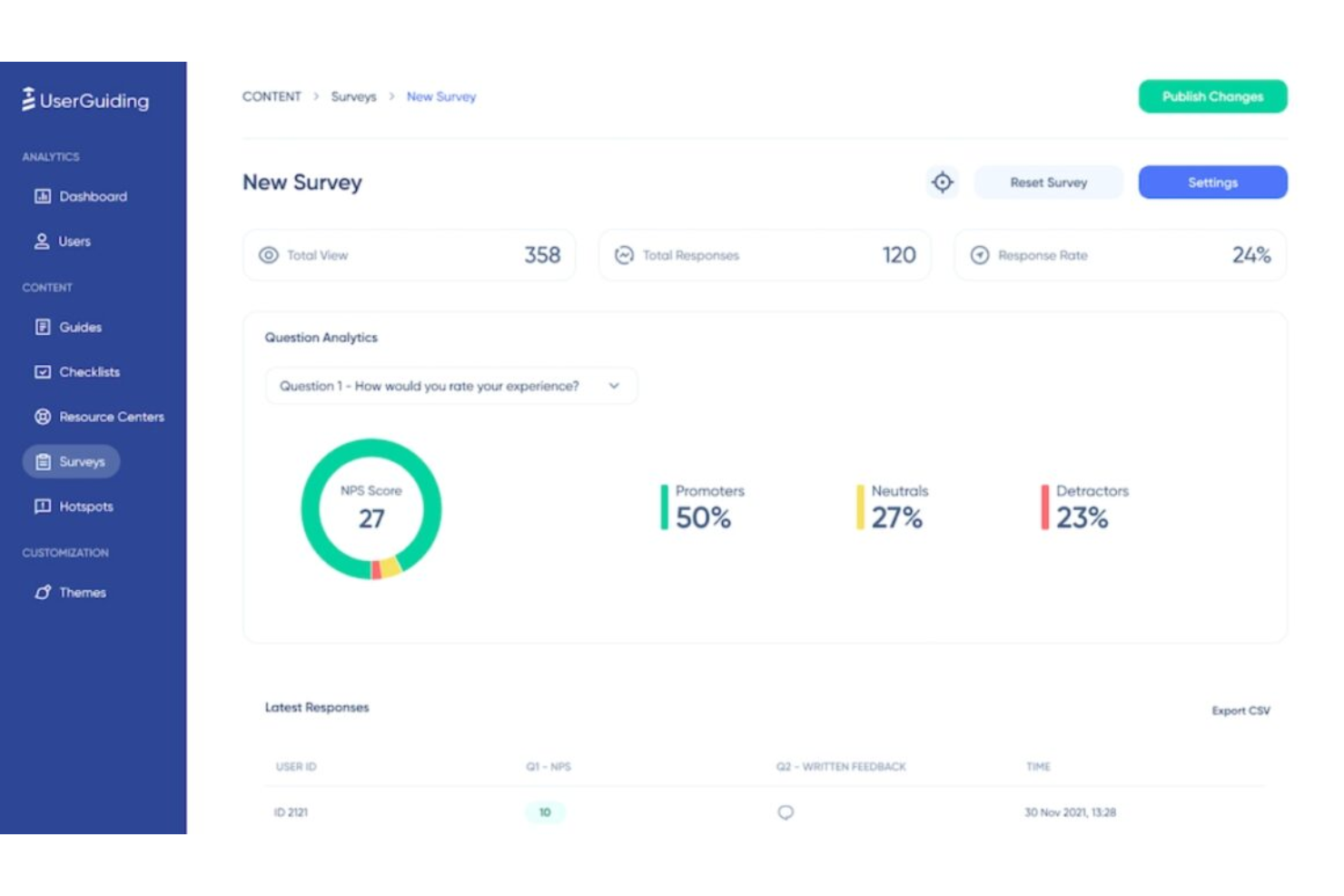This screenshot has width=1344, height=896.
Task: Select Surveys in the sidebar
Action: pos(71,461)
